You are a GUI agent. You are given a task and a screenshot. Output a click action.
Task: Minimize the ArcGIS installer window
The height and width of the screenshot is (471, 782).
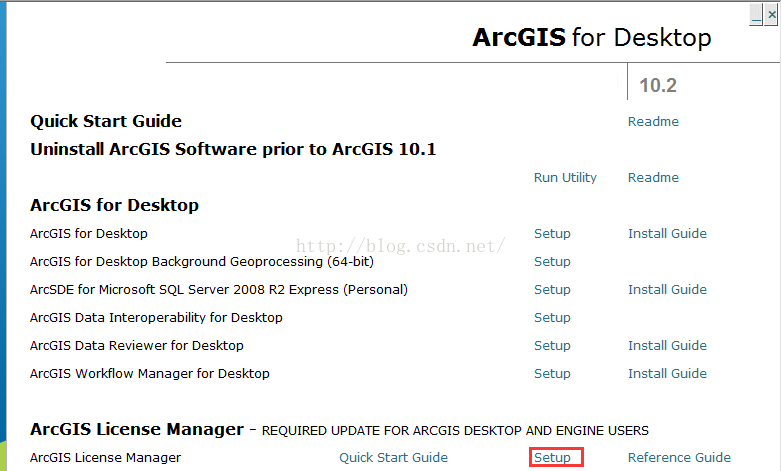(x=756, y=14)
